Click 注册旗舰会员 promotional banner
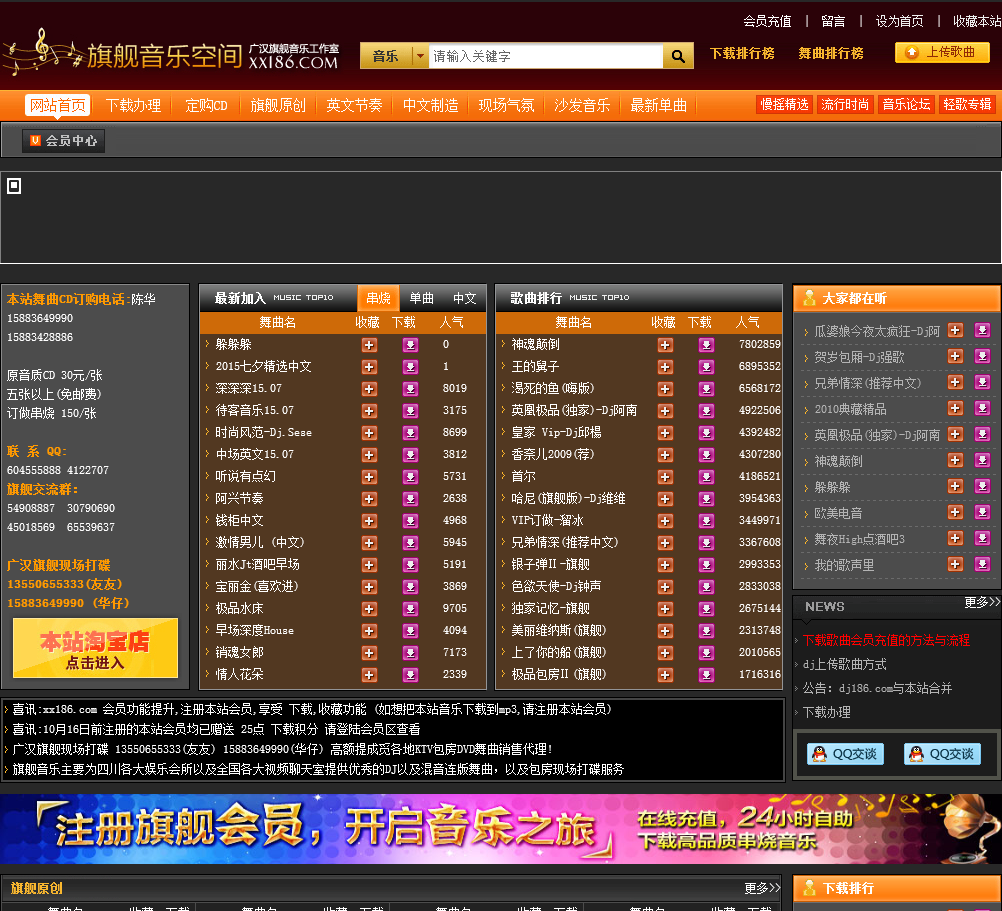Image resolution: width=1002 pixels, height=911 pixels. point(501,829)
